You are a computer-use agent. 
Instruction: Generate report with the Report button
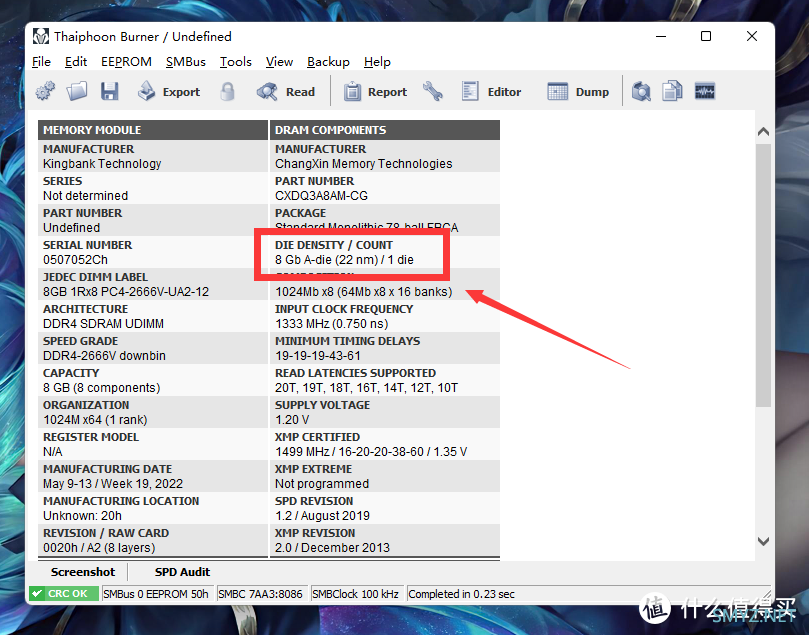tap(375, 92)
